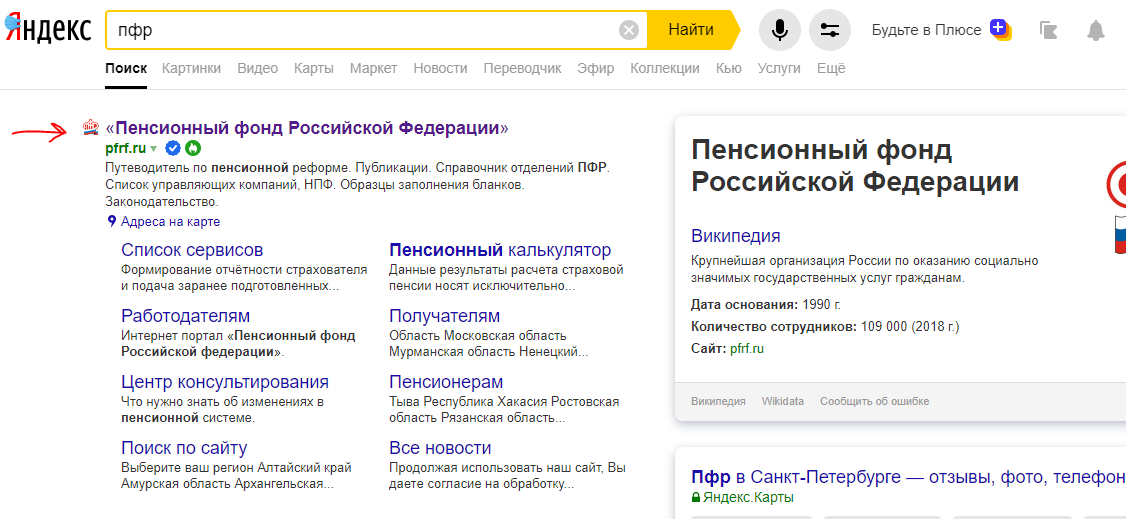The image size is (1126, 519).
Task: Open the Переводчик tab
Action: click(522, 68)
